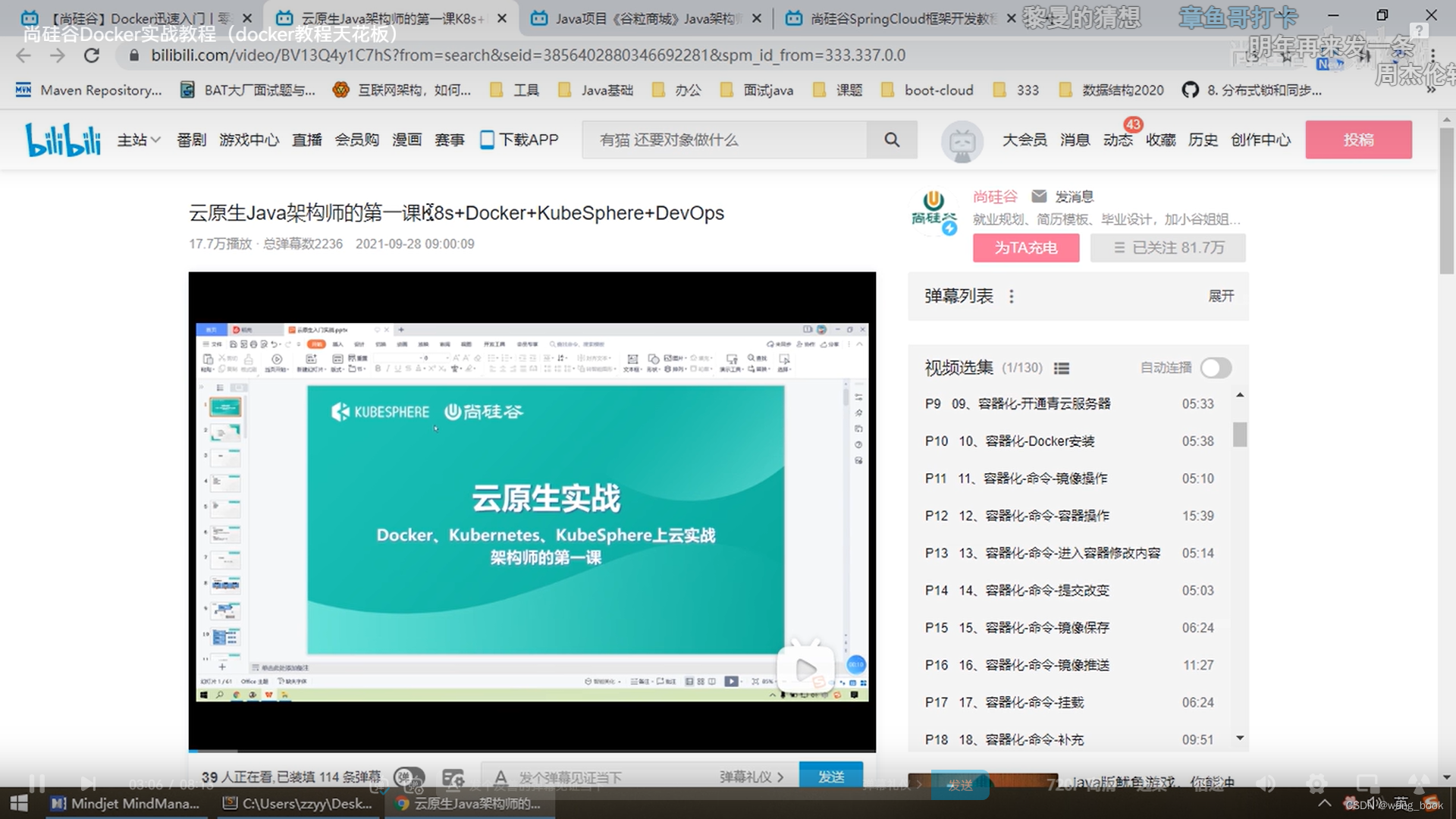The height and width of the screenshot is (819, 1456).
Task: Click the page vertical scrollbar thumb
Action: (1447, 201)
